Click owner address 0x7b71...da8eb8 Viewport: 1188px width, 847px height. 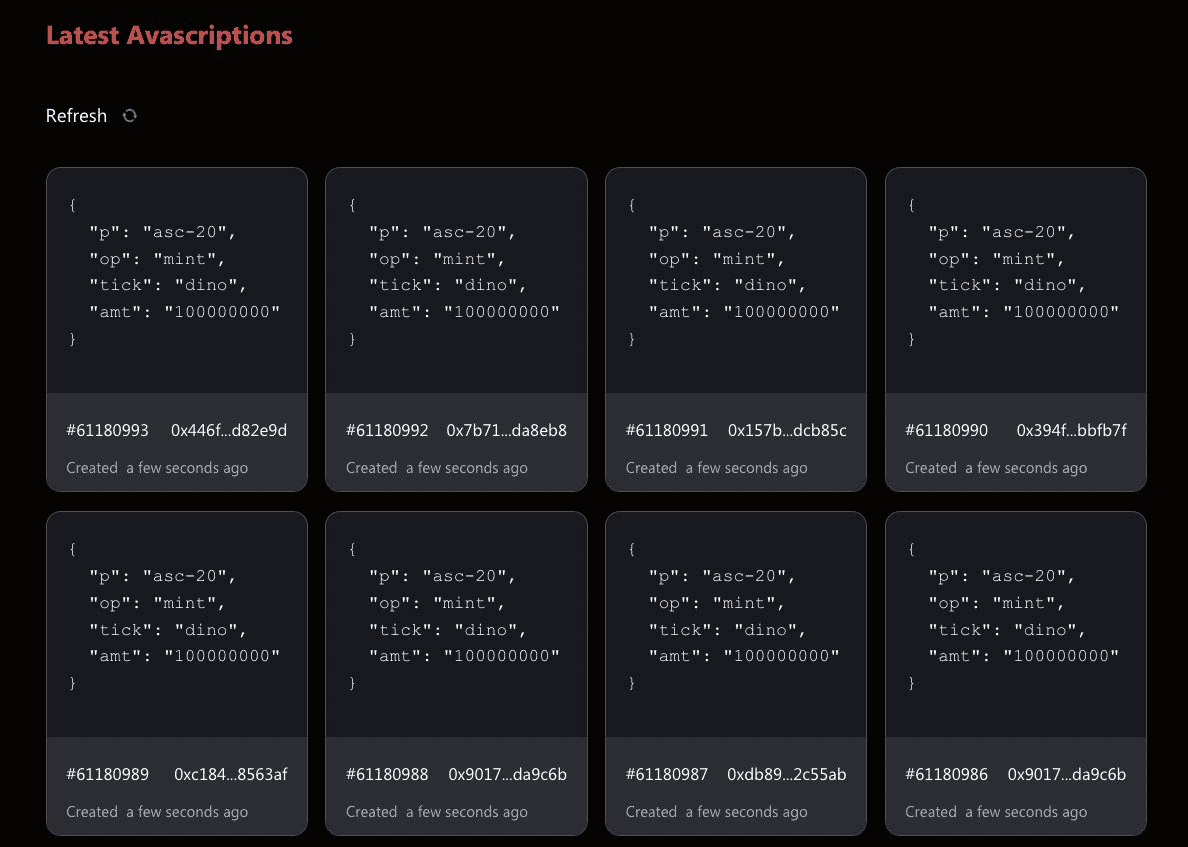click(x=506, y=431)
